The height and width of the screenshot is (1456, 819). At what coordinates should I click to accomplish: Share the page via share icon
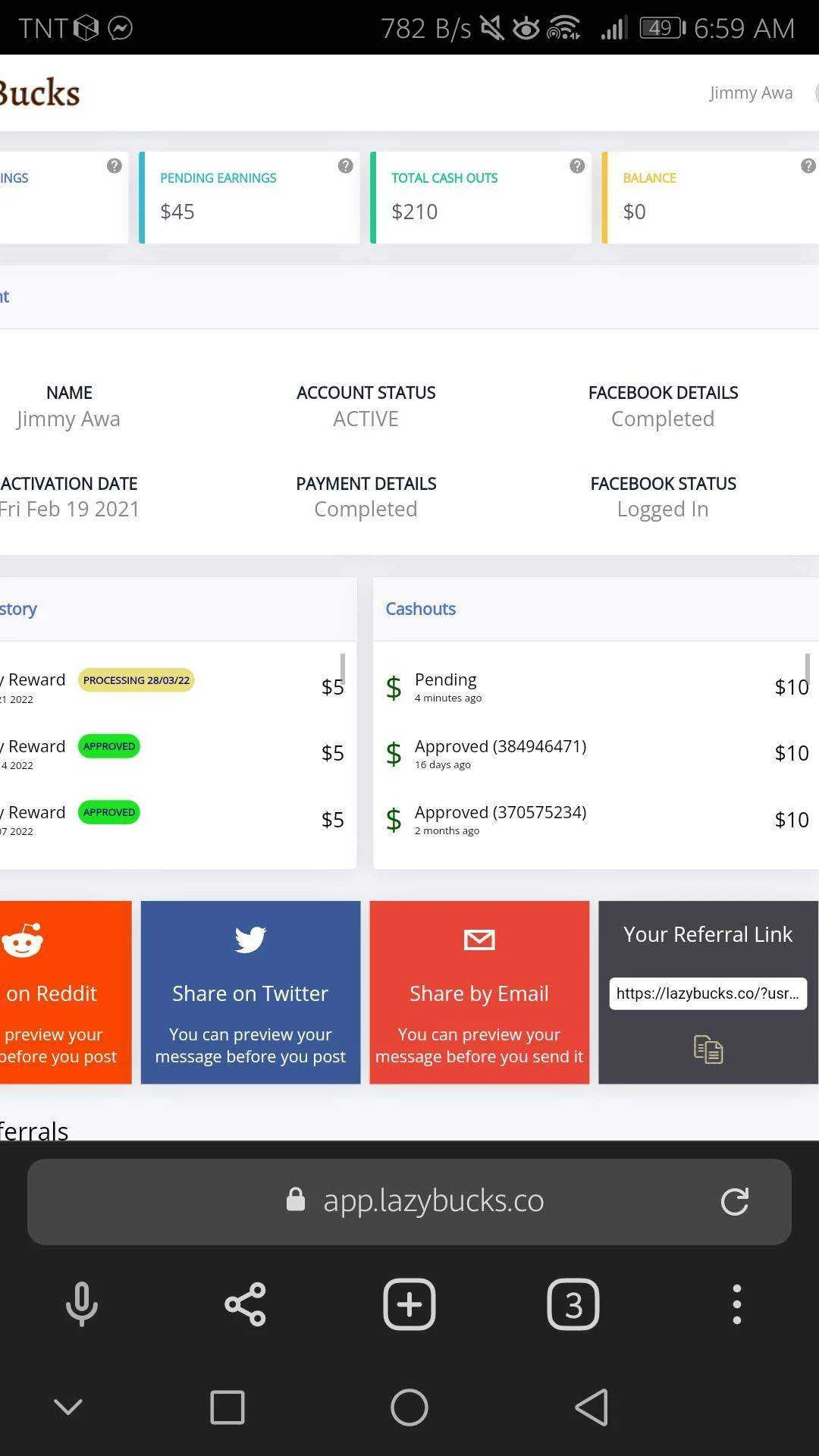click(245, 1304)
